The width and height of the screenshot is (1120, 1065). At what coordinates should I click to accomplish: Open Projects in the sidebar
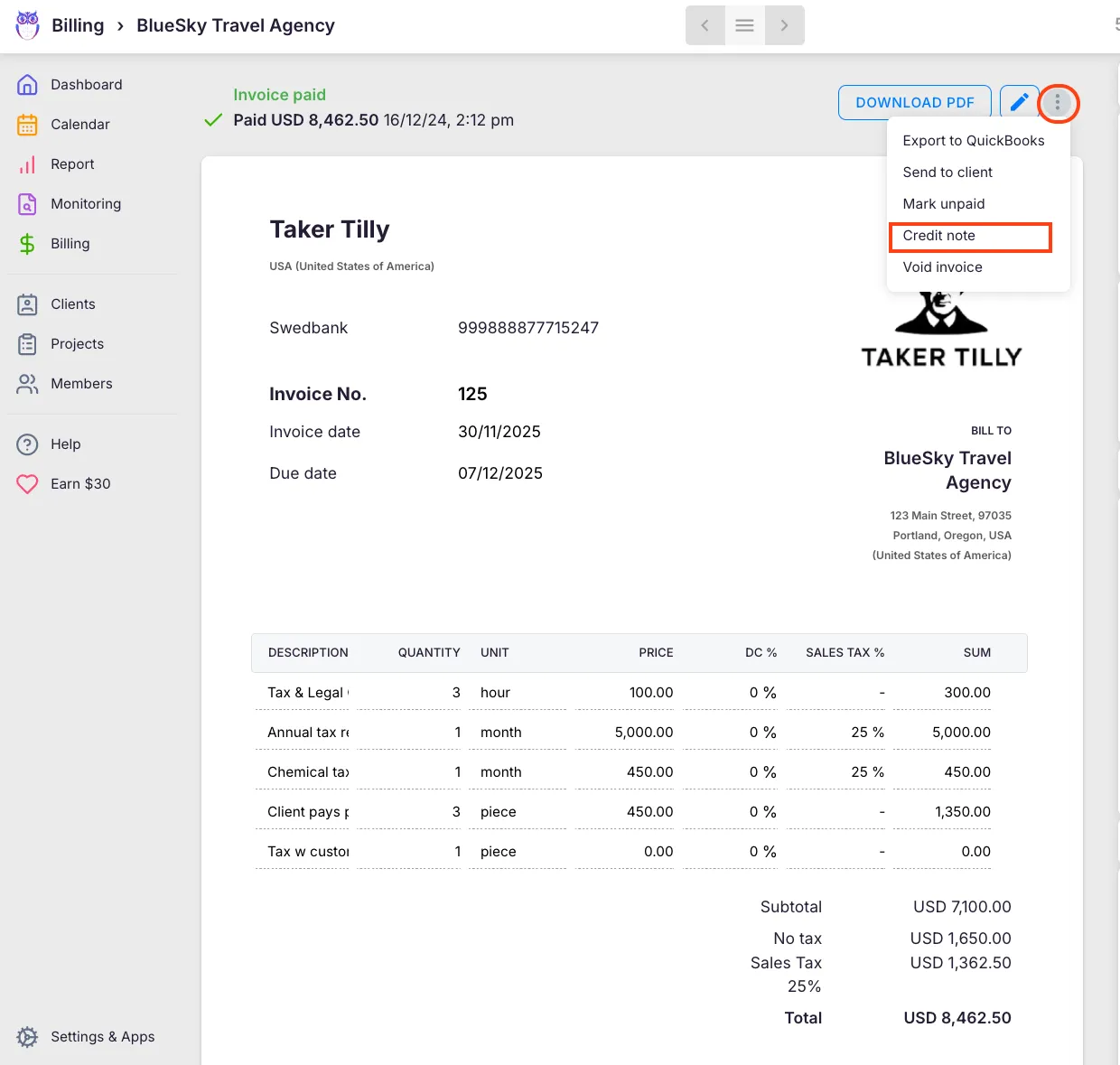pos(77,344)
